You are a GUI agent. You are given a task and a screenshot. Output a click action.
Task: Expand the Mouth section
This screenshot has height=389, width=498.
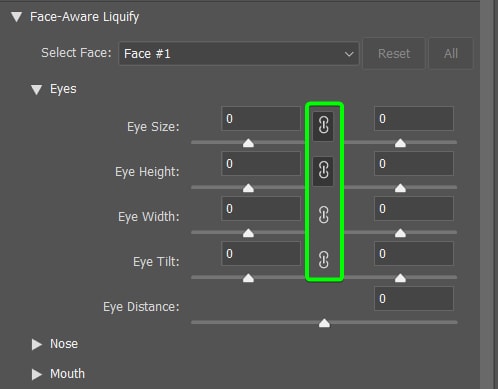pos(37,374)
